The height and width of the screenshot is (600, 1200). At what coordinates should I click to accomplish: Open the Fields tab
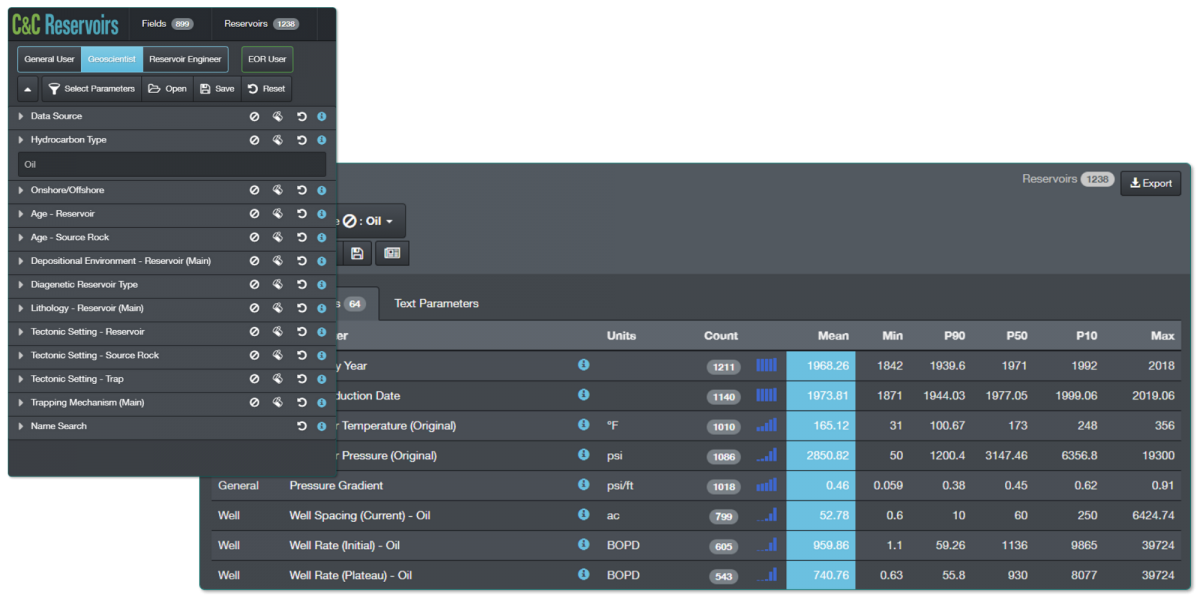tap(166, 24)
